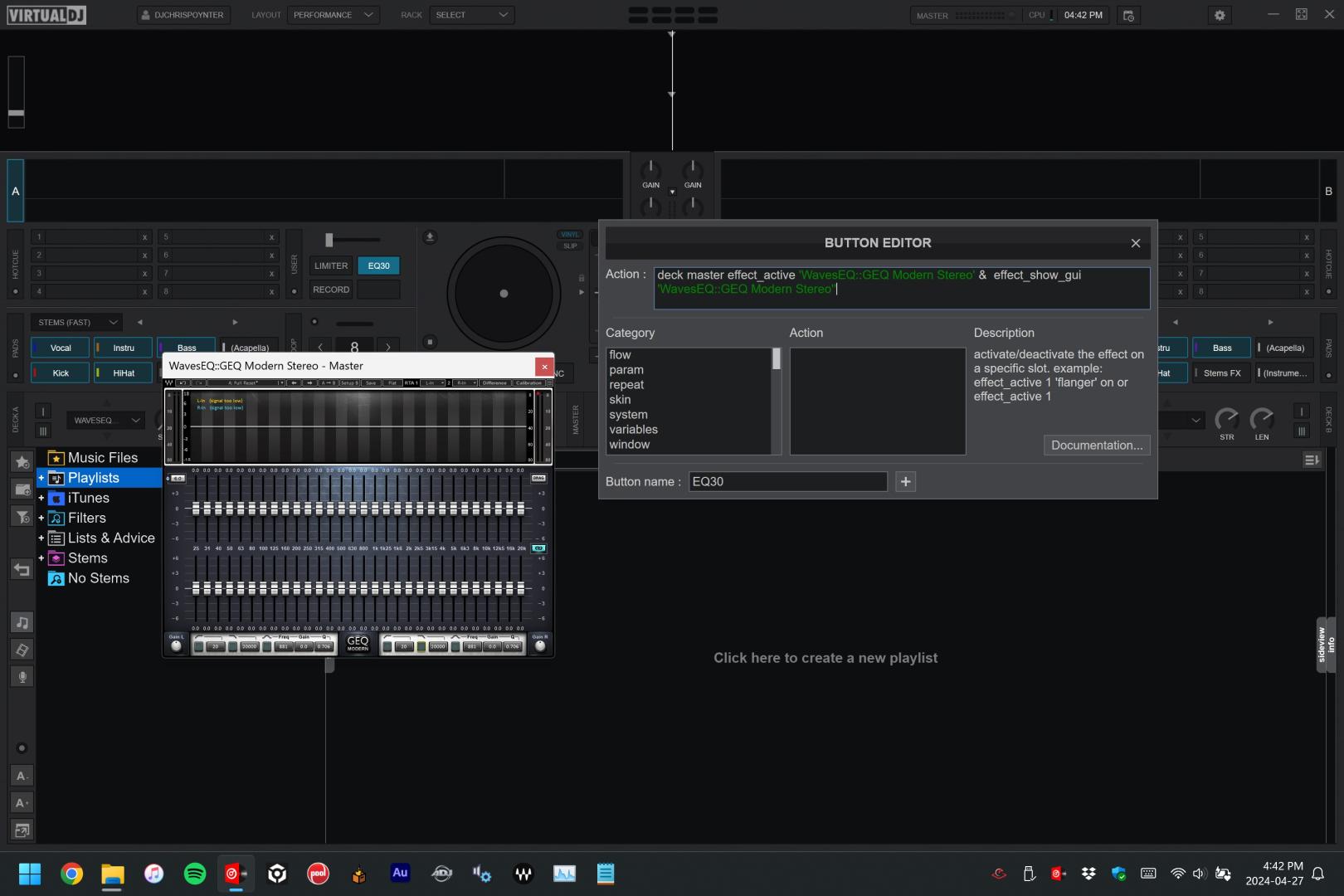This screenshot has height=896, width=1344.
Task: Open Waves app from taskbar
Action: point(523,874)
